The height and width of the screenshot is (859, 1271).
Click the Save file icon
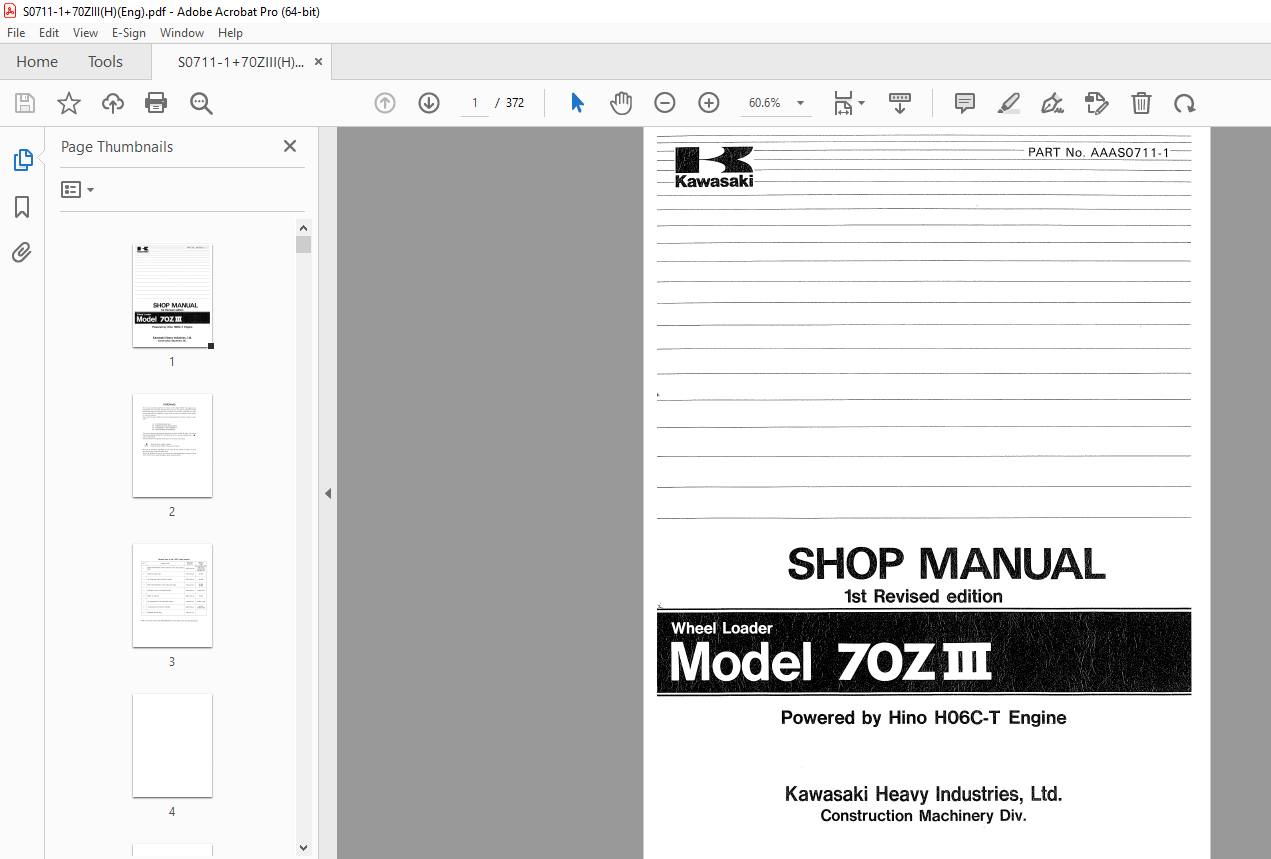tap(25, 103)
